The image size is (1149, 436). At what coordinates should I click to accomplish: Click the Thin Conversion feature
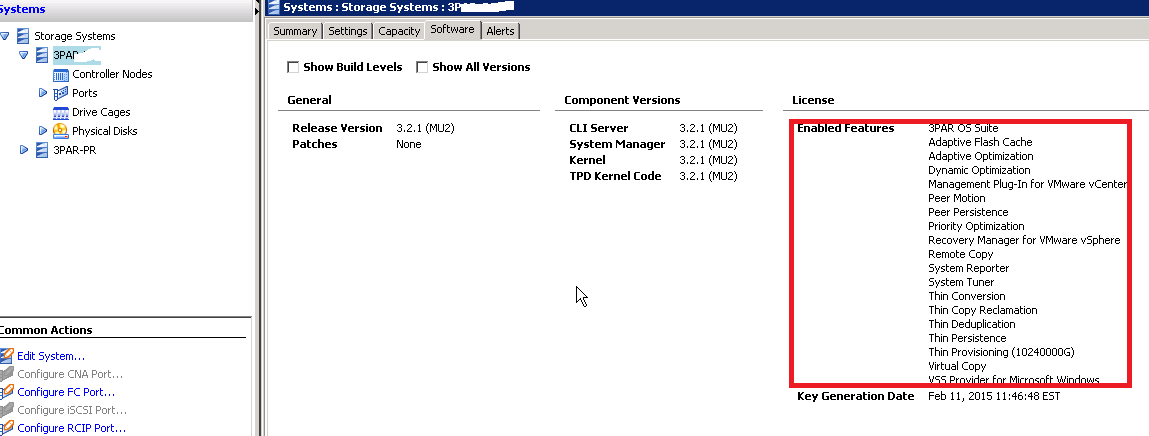point(967,296)
